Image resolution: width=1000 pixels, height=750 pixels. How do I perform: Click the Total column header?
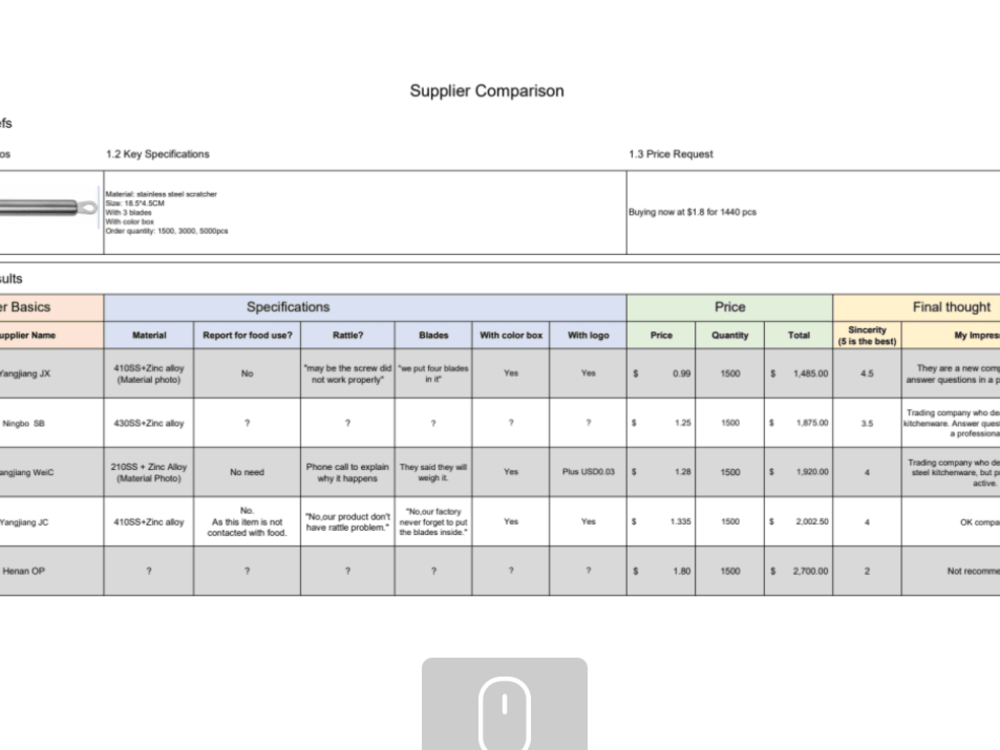(798, 335)
